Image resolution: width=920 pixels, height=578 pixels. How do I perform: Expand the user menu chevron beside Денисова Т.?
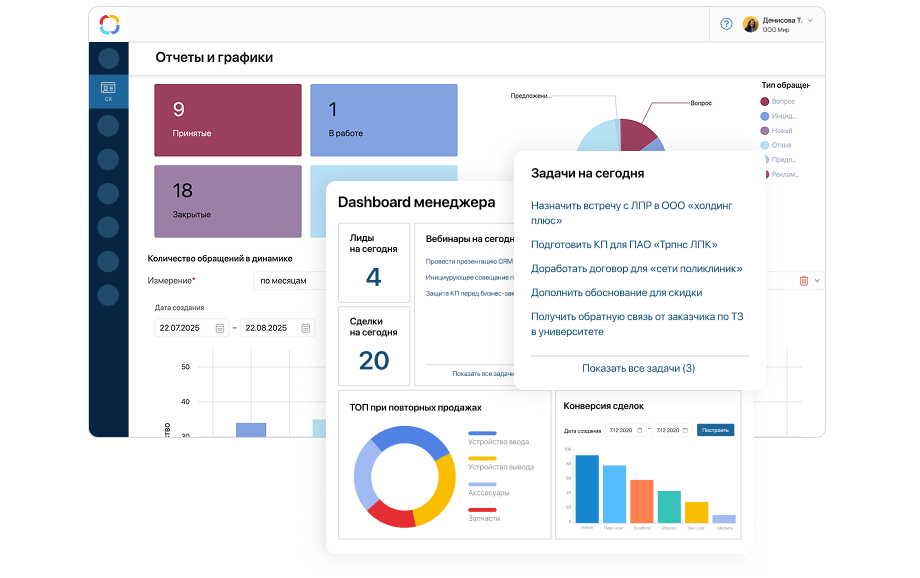tap(810, 20)
